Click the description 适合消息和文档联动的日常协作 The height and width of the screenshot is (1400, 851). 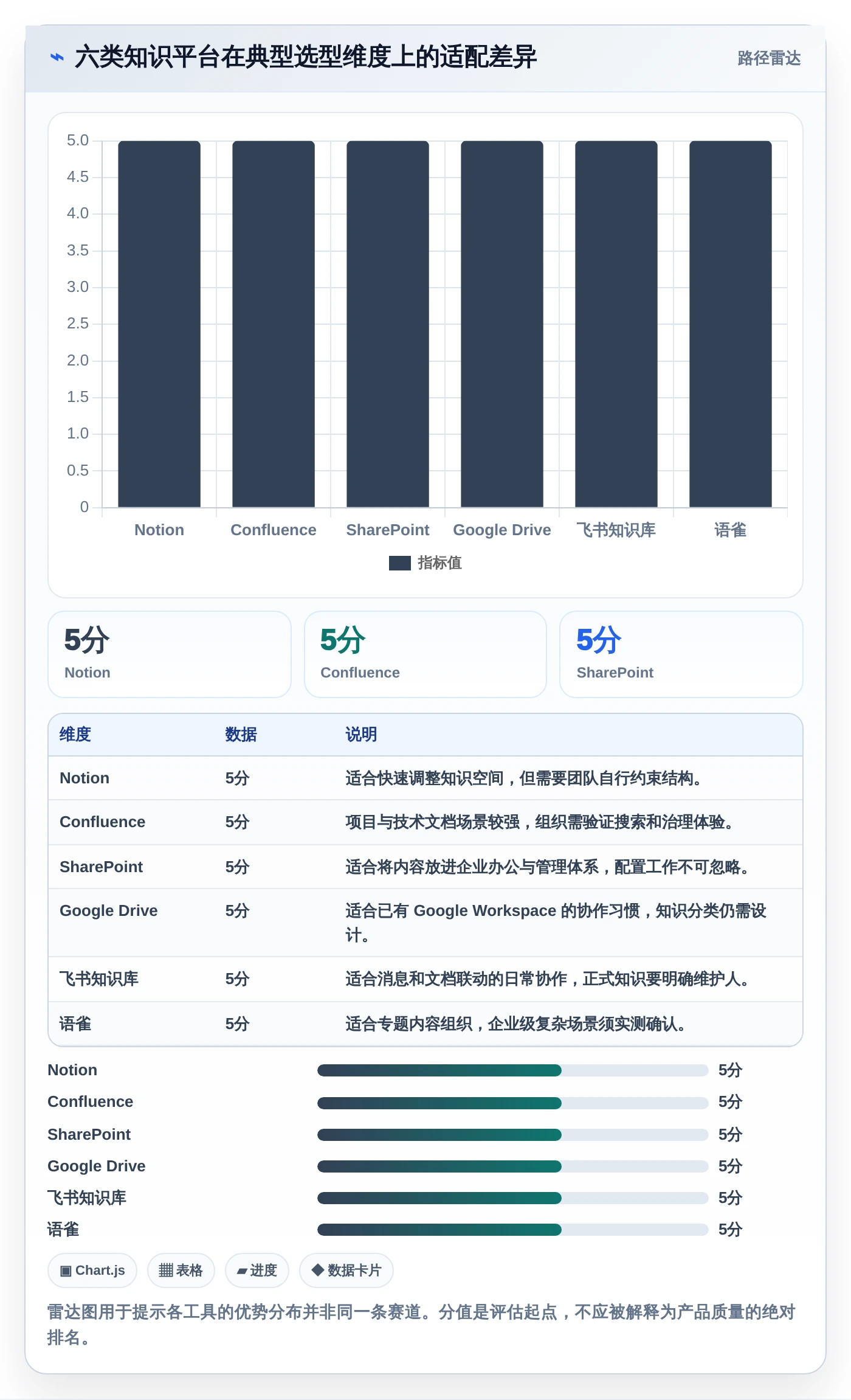point(547,979)
